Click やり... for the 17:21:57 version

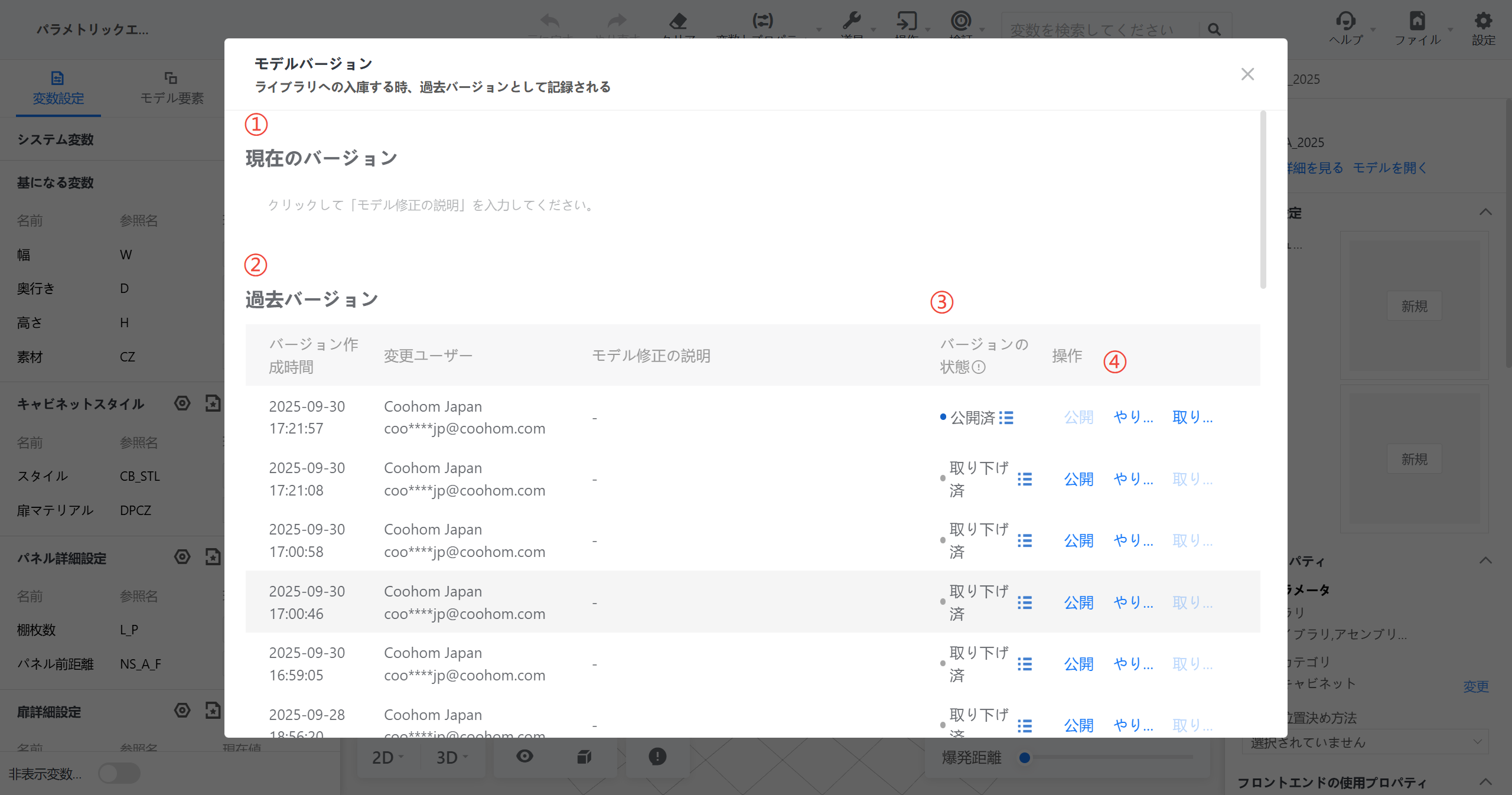[1133, 418]
